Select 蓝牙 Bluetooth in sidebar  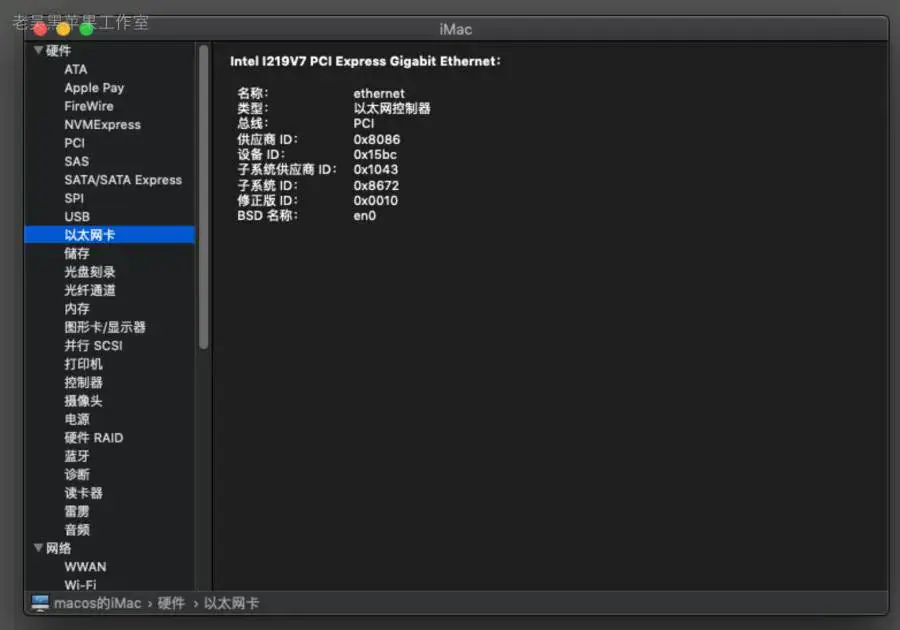(x=77, y=456)
